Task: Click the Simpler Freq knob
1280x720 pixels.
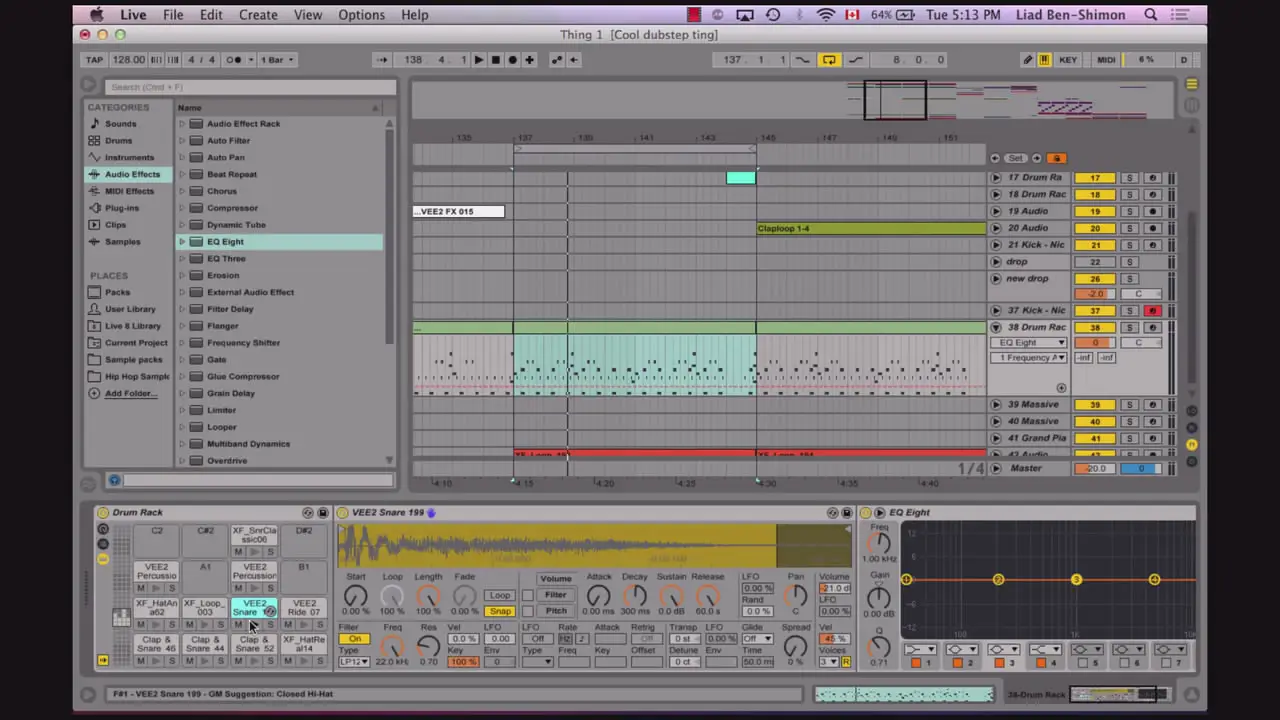Action: (x=393, y=647)
